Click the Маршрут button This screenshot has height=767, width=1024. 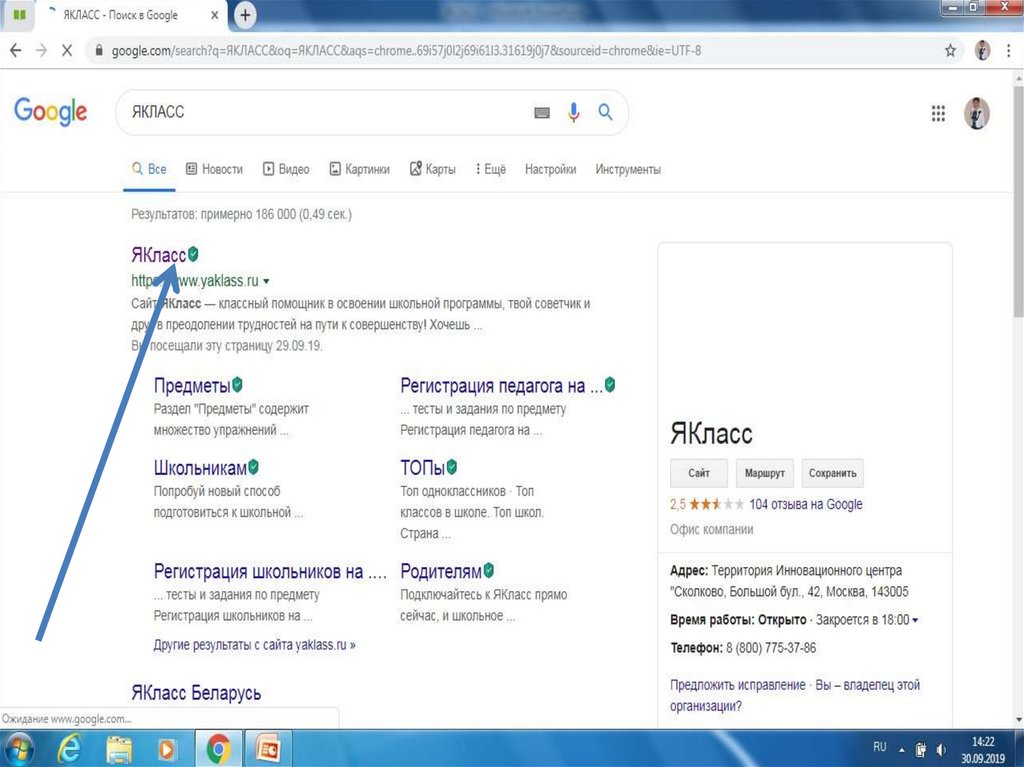point(765,473)
